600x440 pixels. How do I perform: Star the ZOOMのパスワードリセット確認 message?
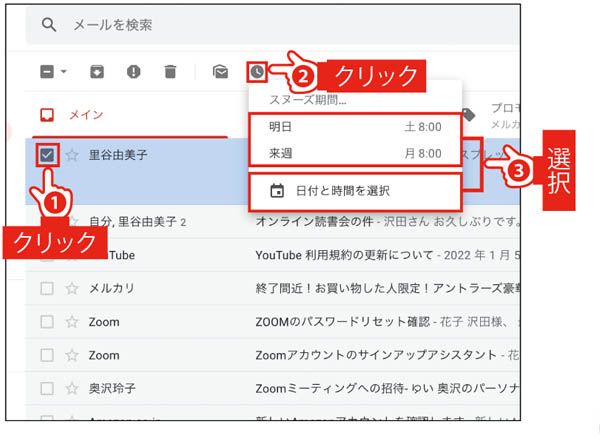(72, 322)
